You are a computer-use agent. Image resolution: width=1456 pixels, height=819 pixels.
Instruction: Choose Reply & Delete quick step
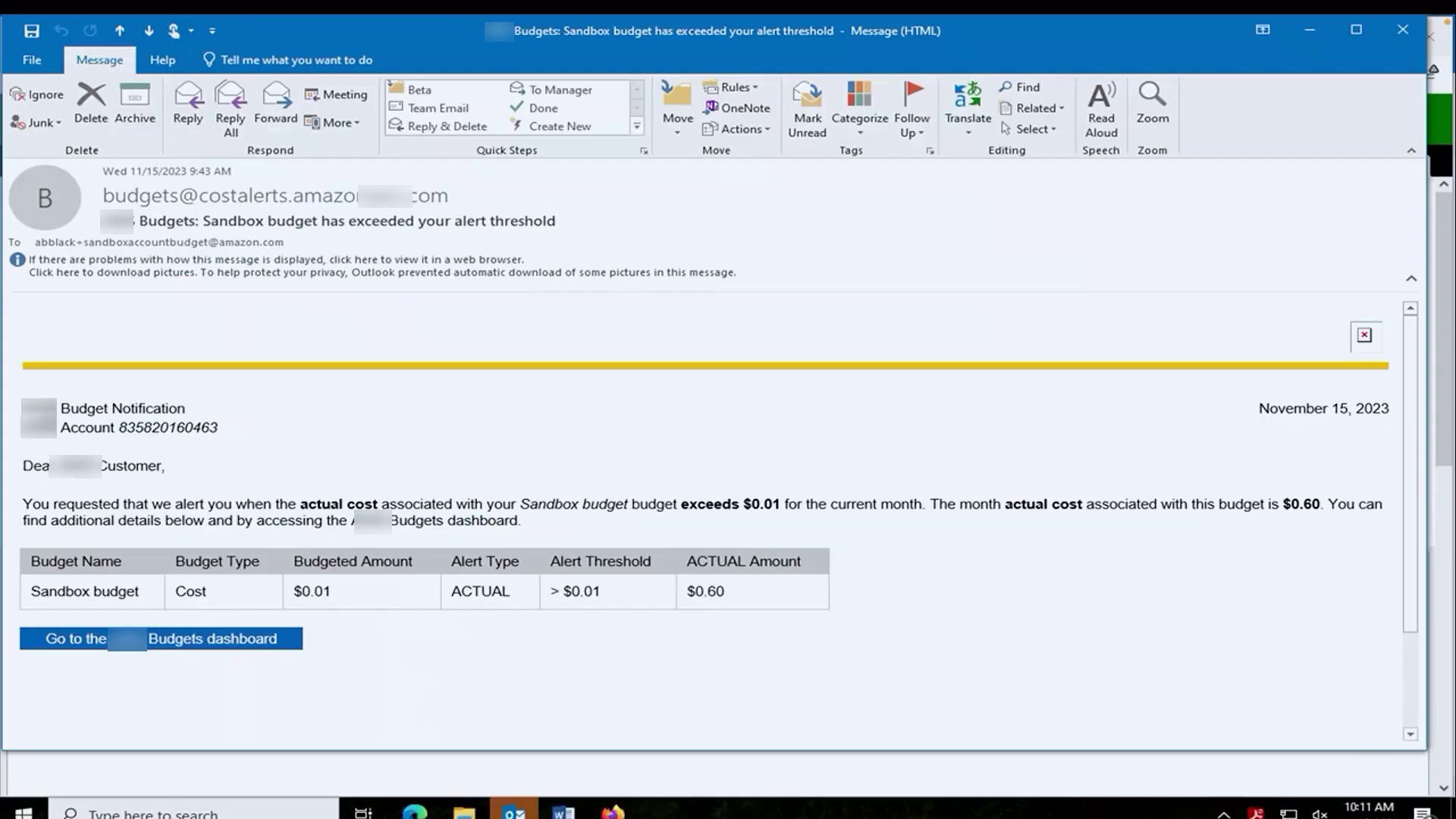(438, 127)
